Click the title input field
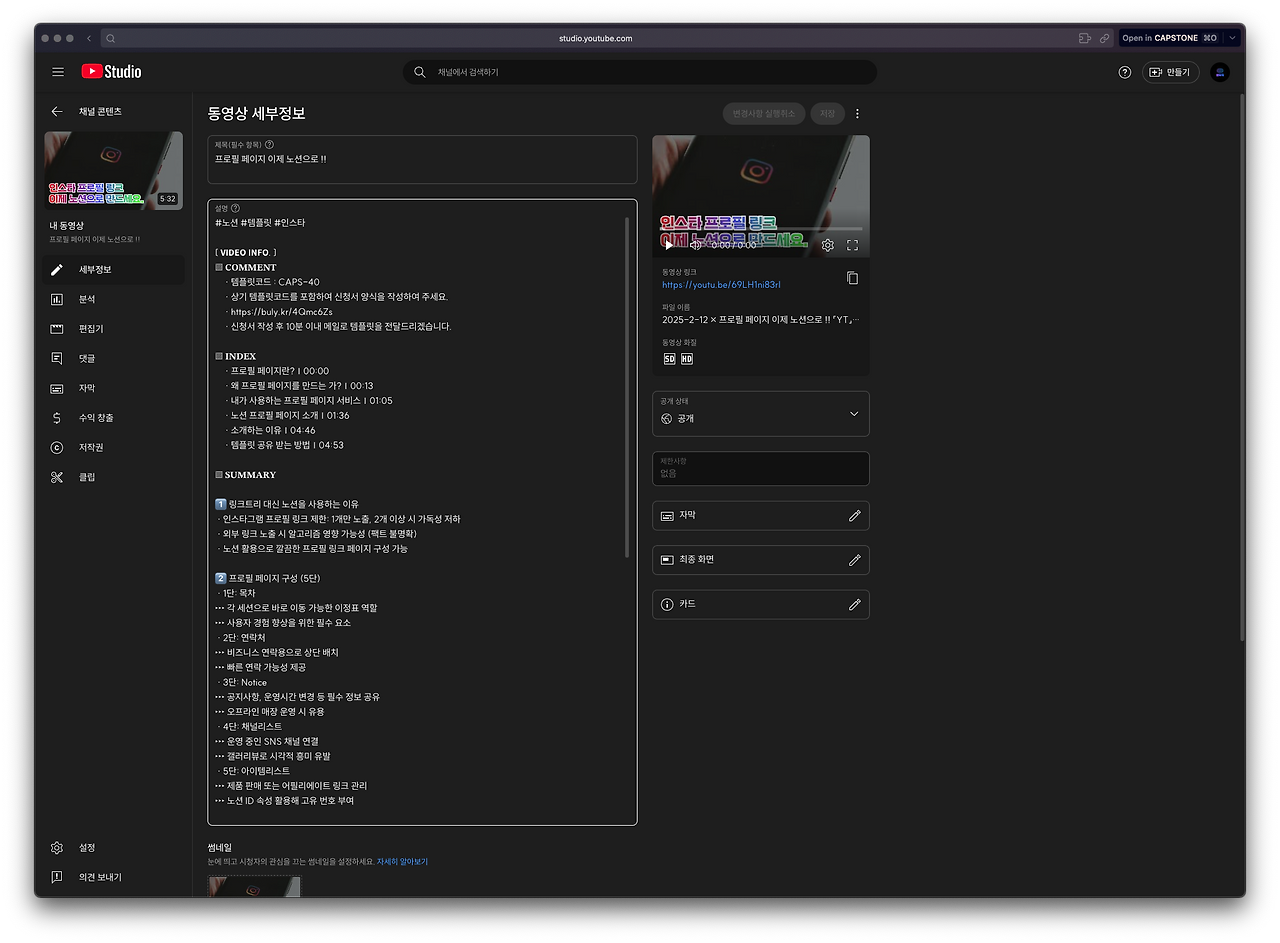This screenshot has width=1280, height=943. coord(422,160)
